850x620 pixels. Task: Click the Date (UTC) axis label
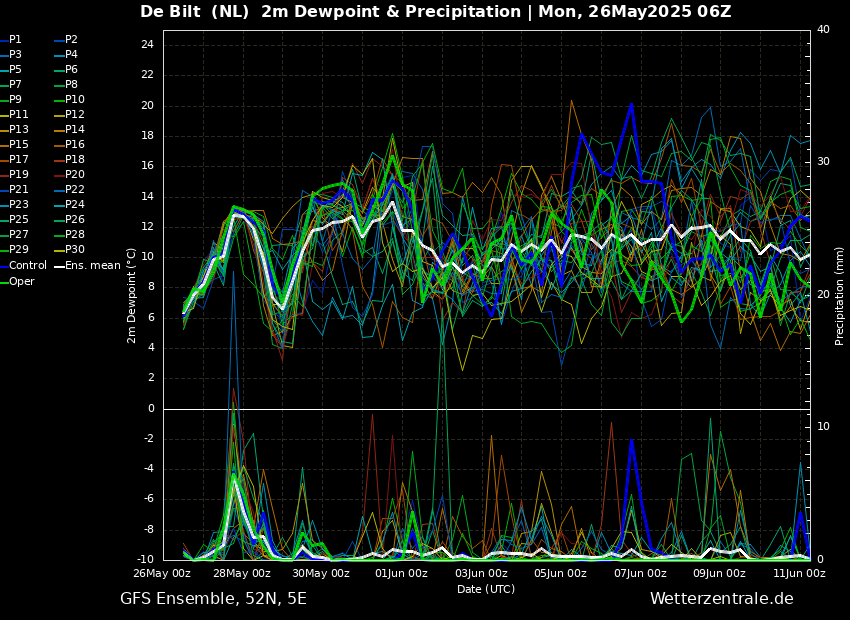[x=486, y=590]
